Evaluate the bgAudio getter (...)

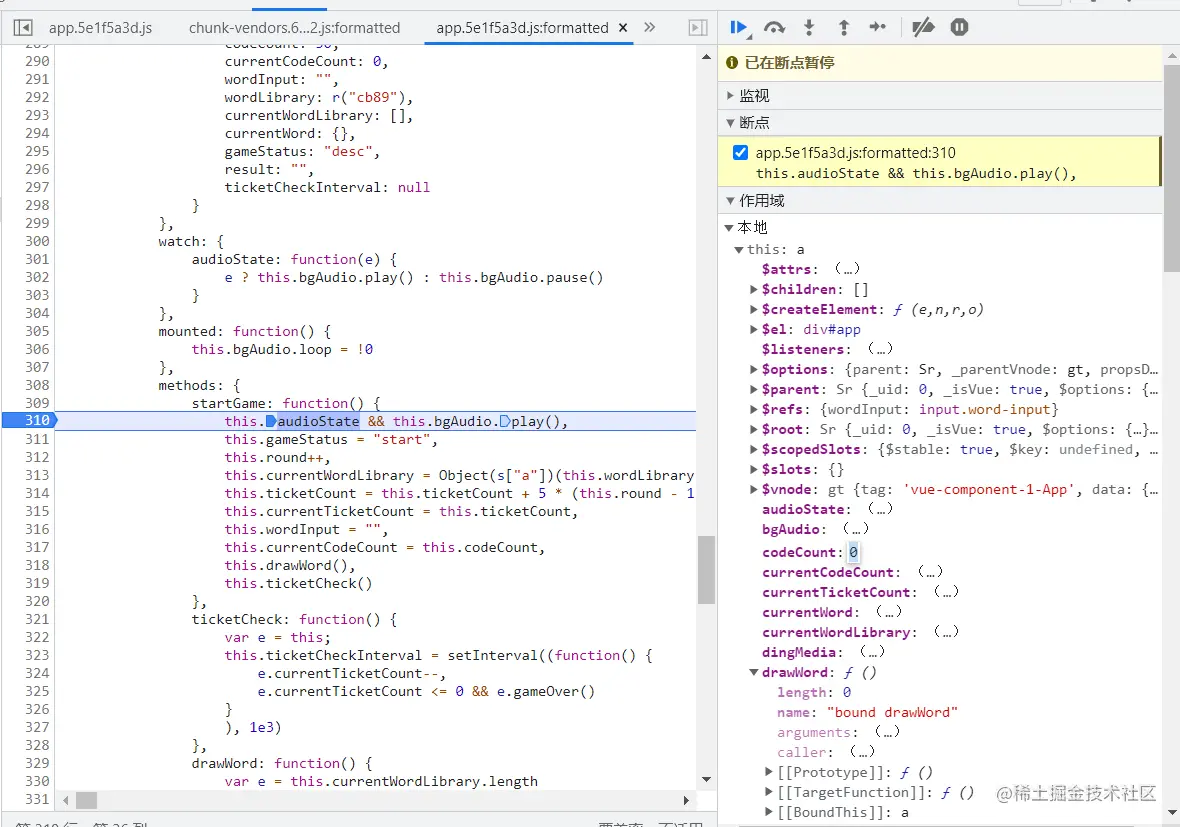pos(856,529)
